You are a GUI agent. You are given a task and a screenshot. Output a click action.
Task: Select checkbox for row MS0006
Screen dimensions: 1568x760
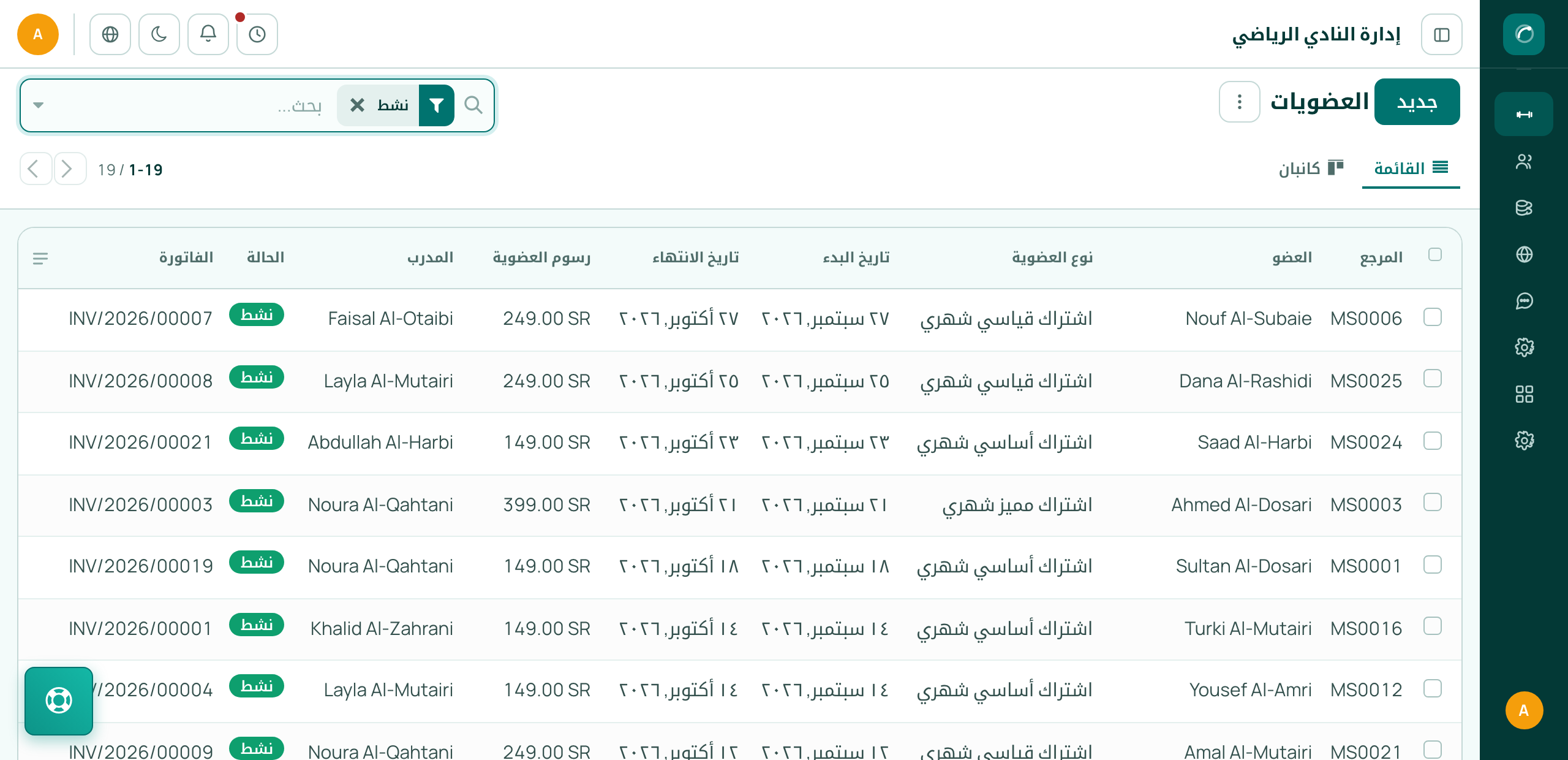[1433, 317]
